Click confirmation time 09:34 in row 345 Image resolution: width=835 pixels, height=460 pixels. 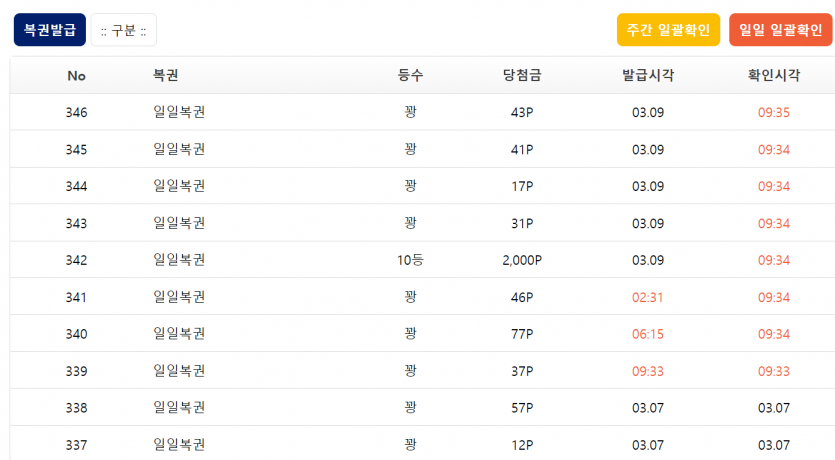(x=774, y=150)
